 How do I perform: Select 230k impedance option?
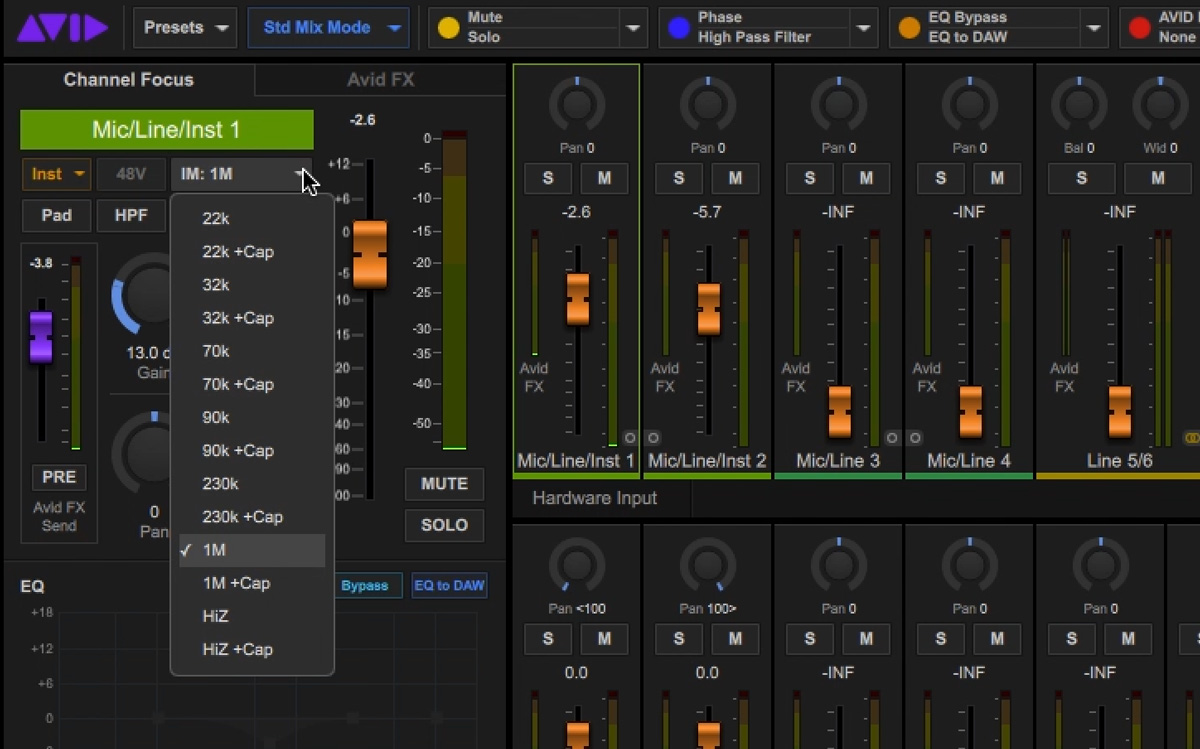click(x=252, y=483)
